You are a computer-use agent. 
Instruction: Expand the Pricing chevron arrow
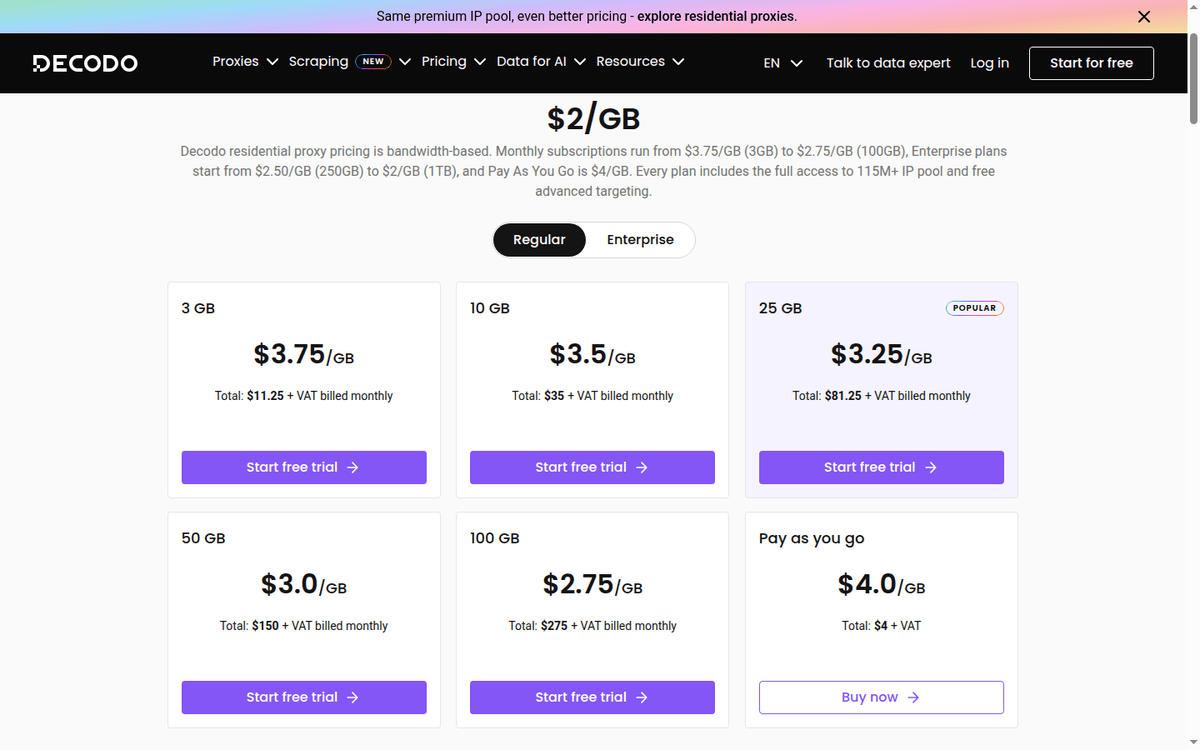[x=479, y=62]
